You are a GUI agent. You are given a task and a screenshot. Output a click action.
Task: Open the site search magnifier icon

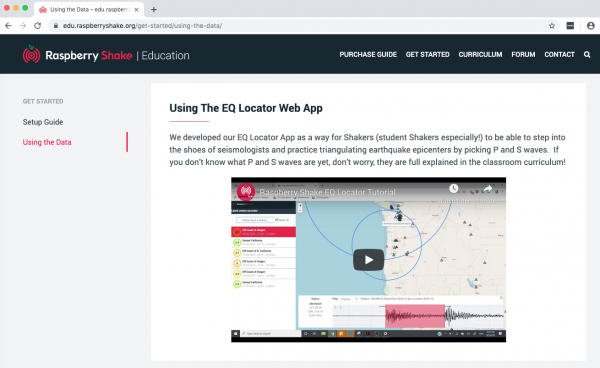click(587, 55)
